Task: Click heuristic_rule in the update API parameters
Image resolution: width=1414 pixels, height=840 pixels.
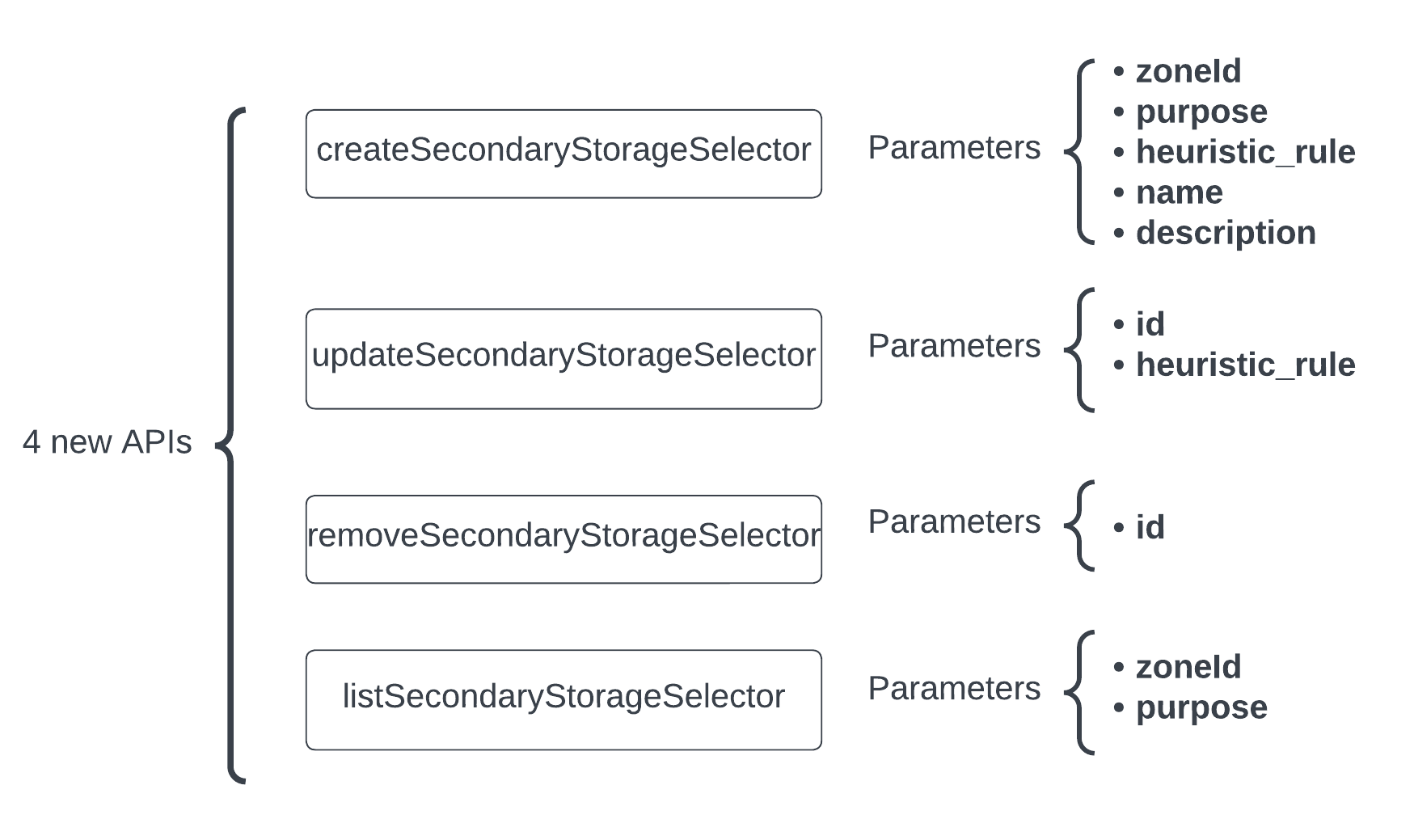Action: 1245,365
